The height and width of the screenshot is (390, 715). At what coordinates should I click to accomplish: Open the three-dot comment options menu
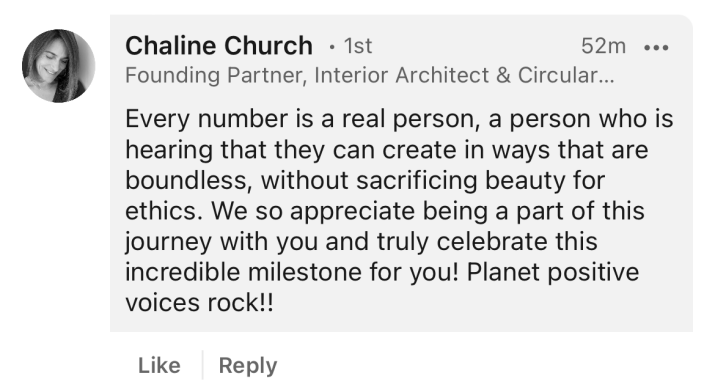point(656,47)
